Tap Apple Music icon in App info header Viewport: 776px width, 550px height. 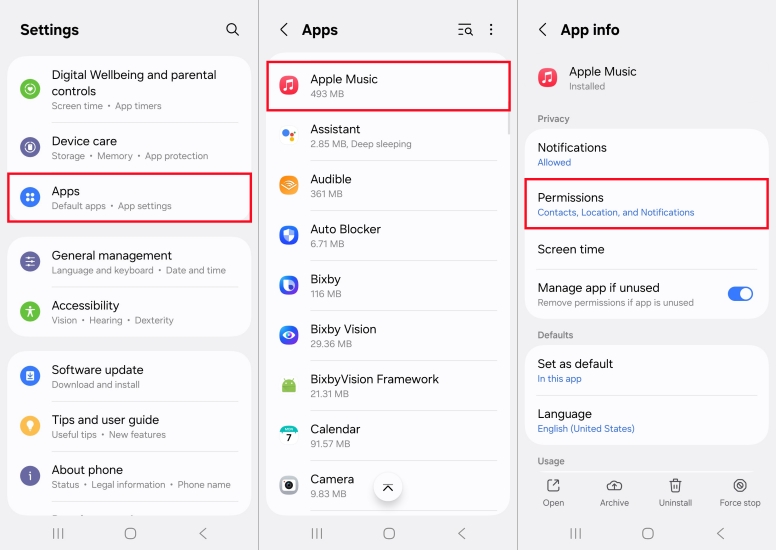tap(548, 78)
